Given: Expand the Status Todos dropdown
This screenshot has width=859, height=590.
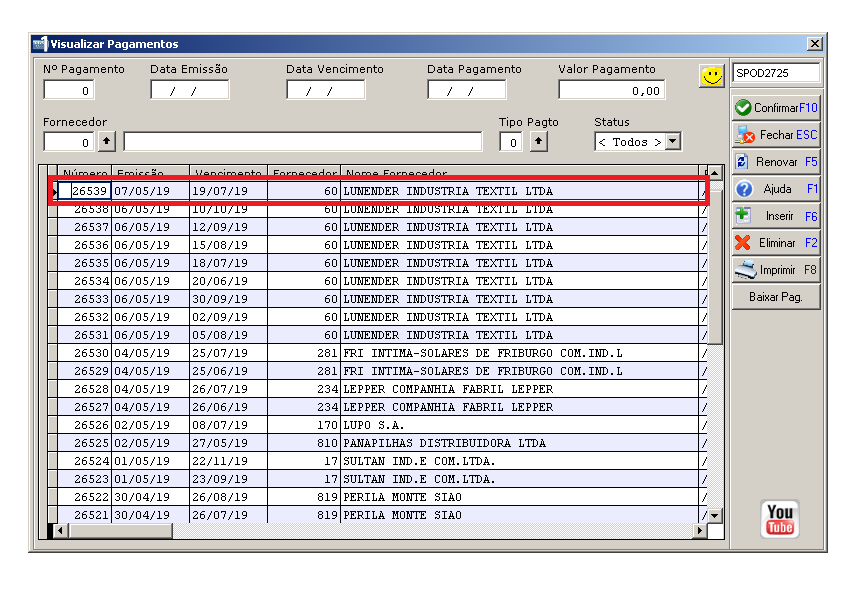Looking at the screenshot, I should [x=673, y=142].
